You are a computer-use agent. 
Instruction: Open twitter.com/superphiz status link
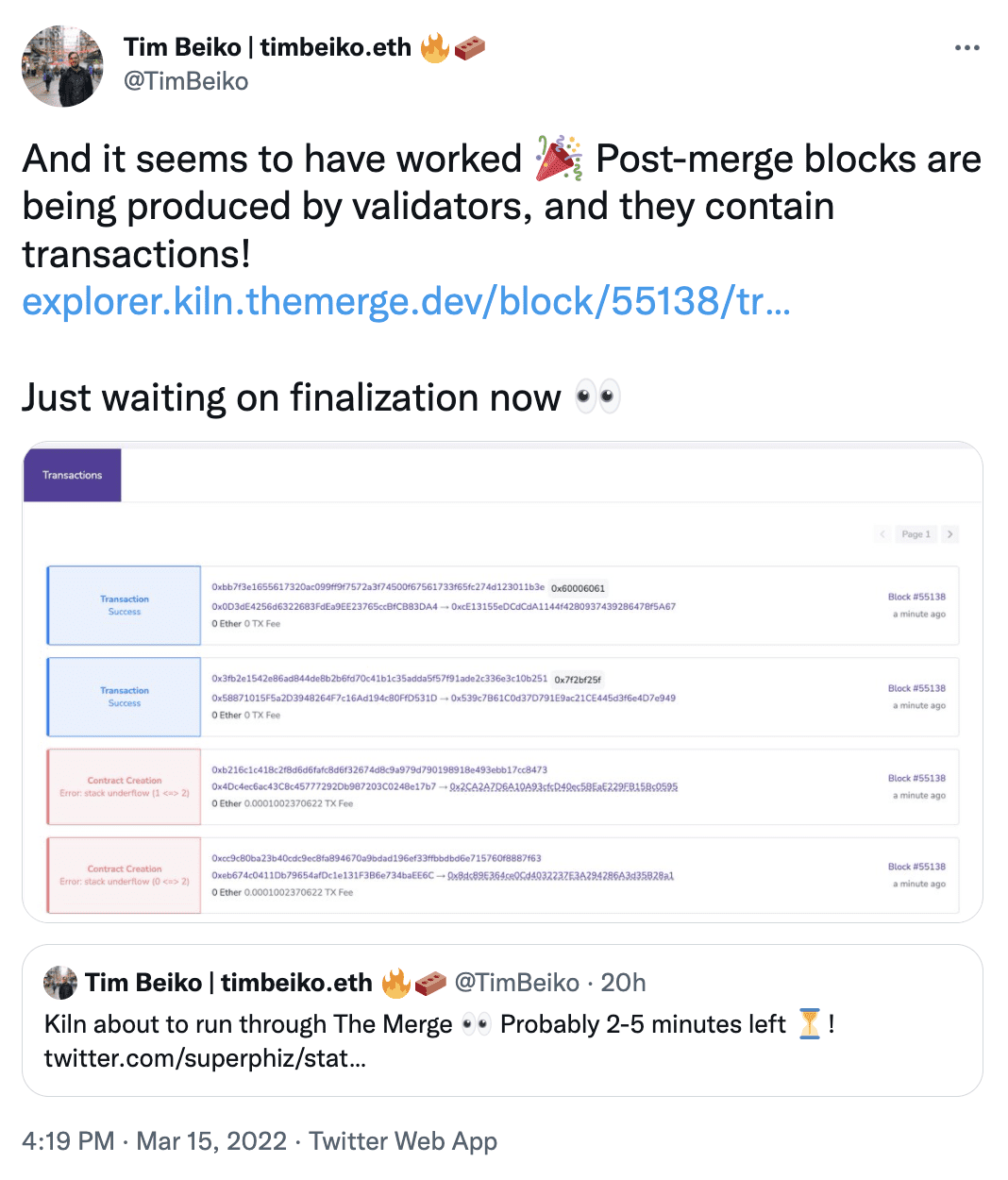tap(205, 1058)
